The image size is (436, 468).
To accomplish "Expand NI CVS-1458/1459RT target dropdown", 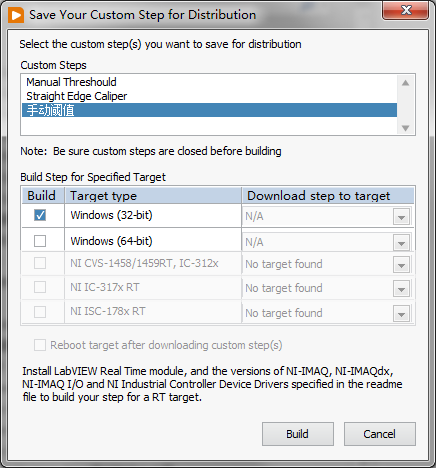I will 401,265.
